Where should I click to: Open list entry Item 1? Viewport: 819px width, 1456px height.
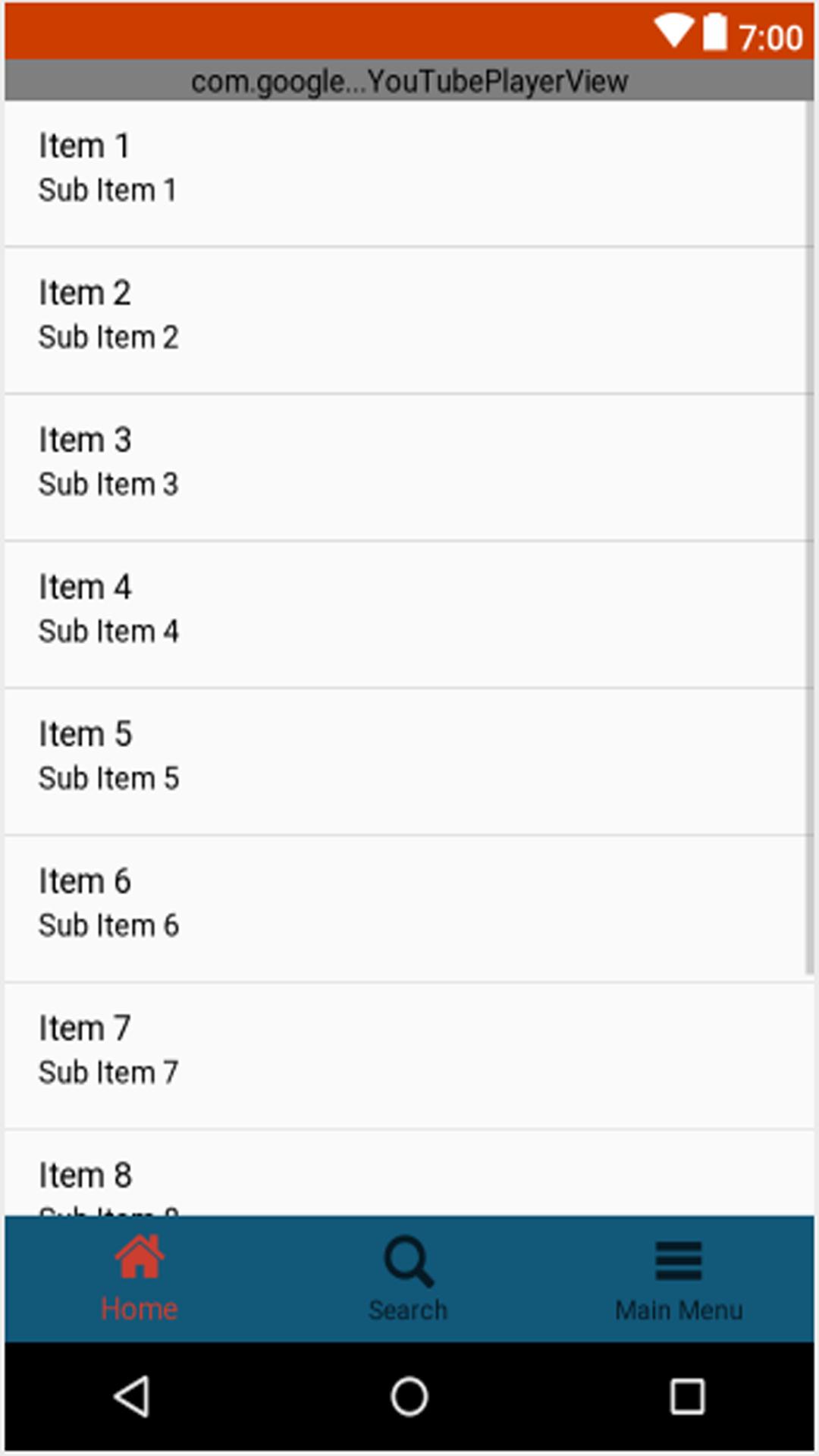coord(406,174)
